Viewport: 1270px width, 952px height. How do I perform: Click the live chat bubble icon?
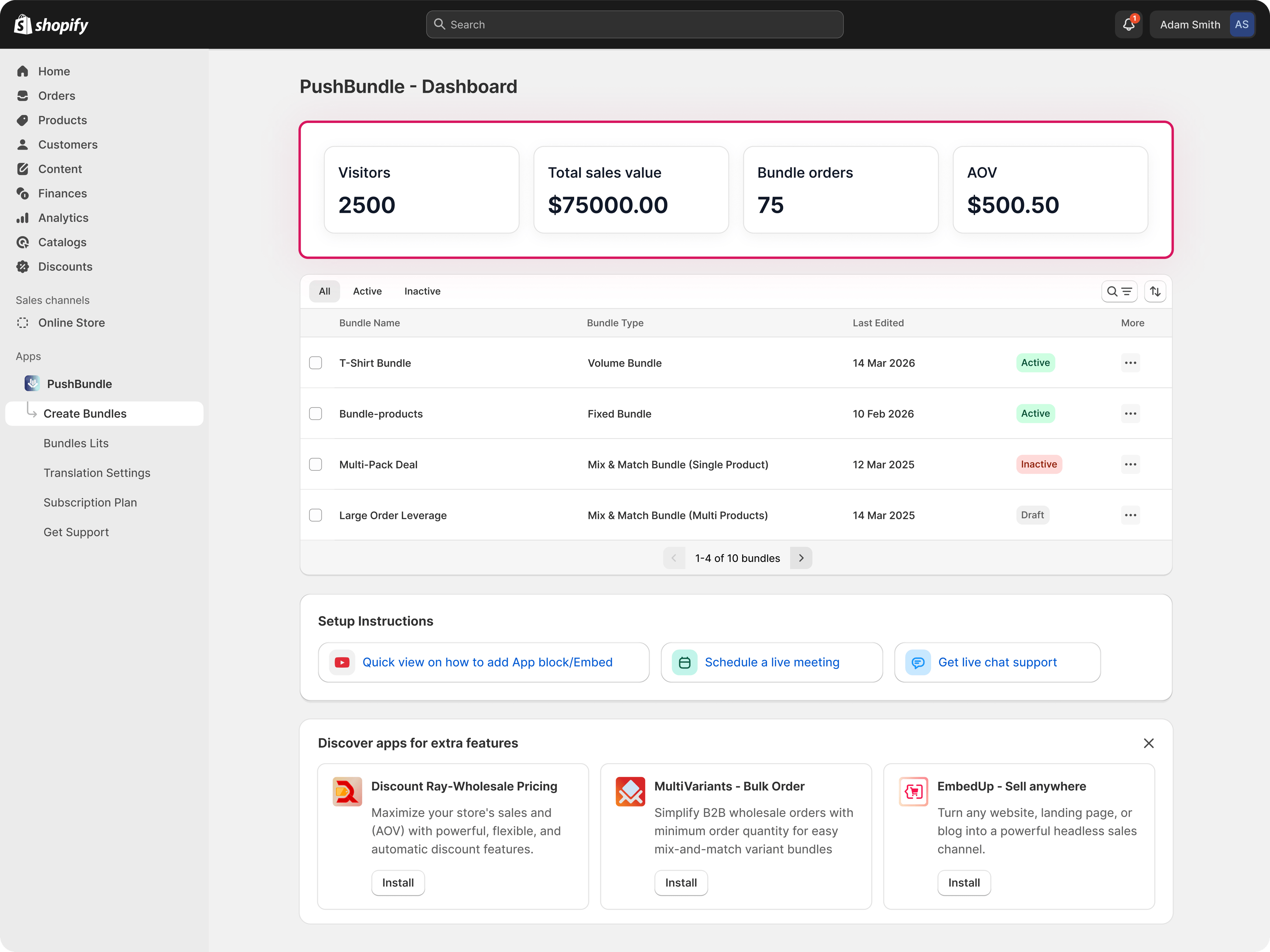coord(917,662)
